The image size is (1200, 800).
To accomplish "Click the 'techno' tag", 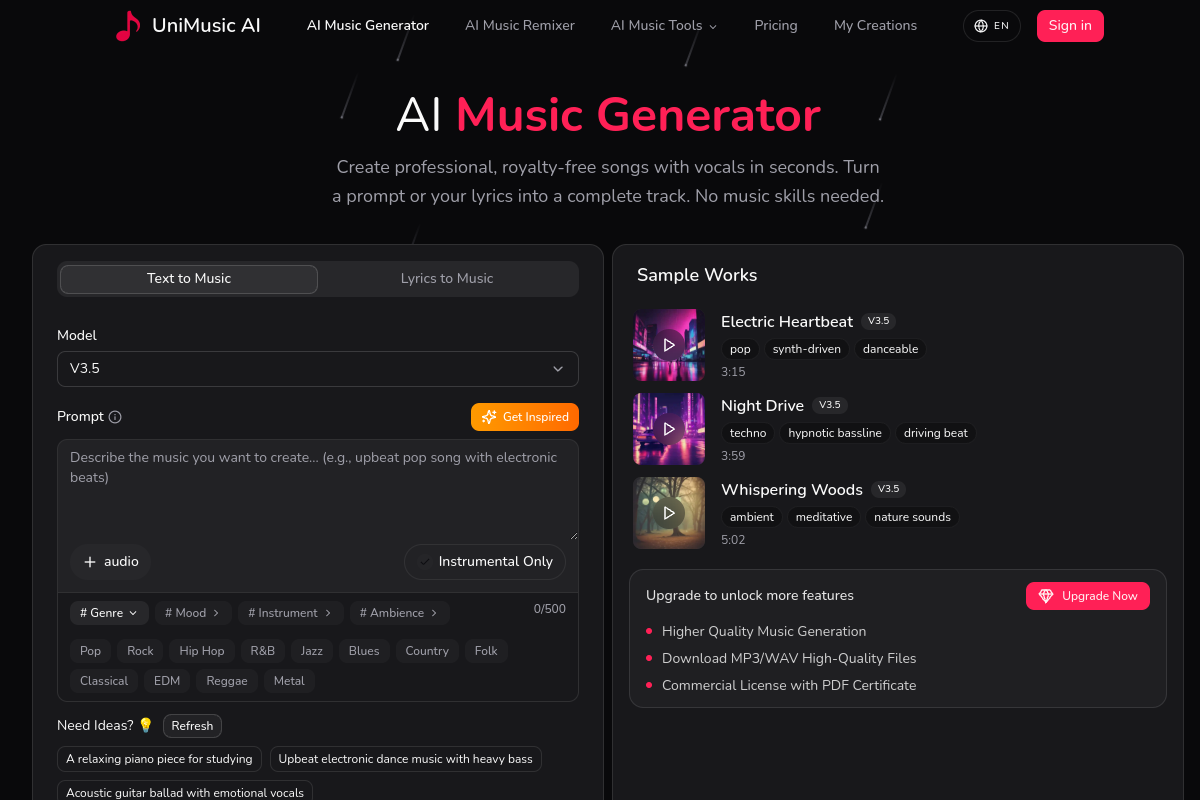I will point(748,433).
